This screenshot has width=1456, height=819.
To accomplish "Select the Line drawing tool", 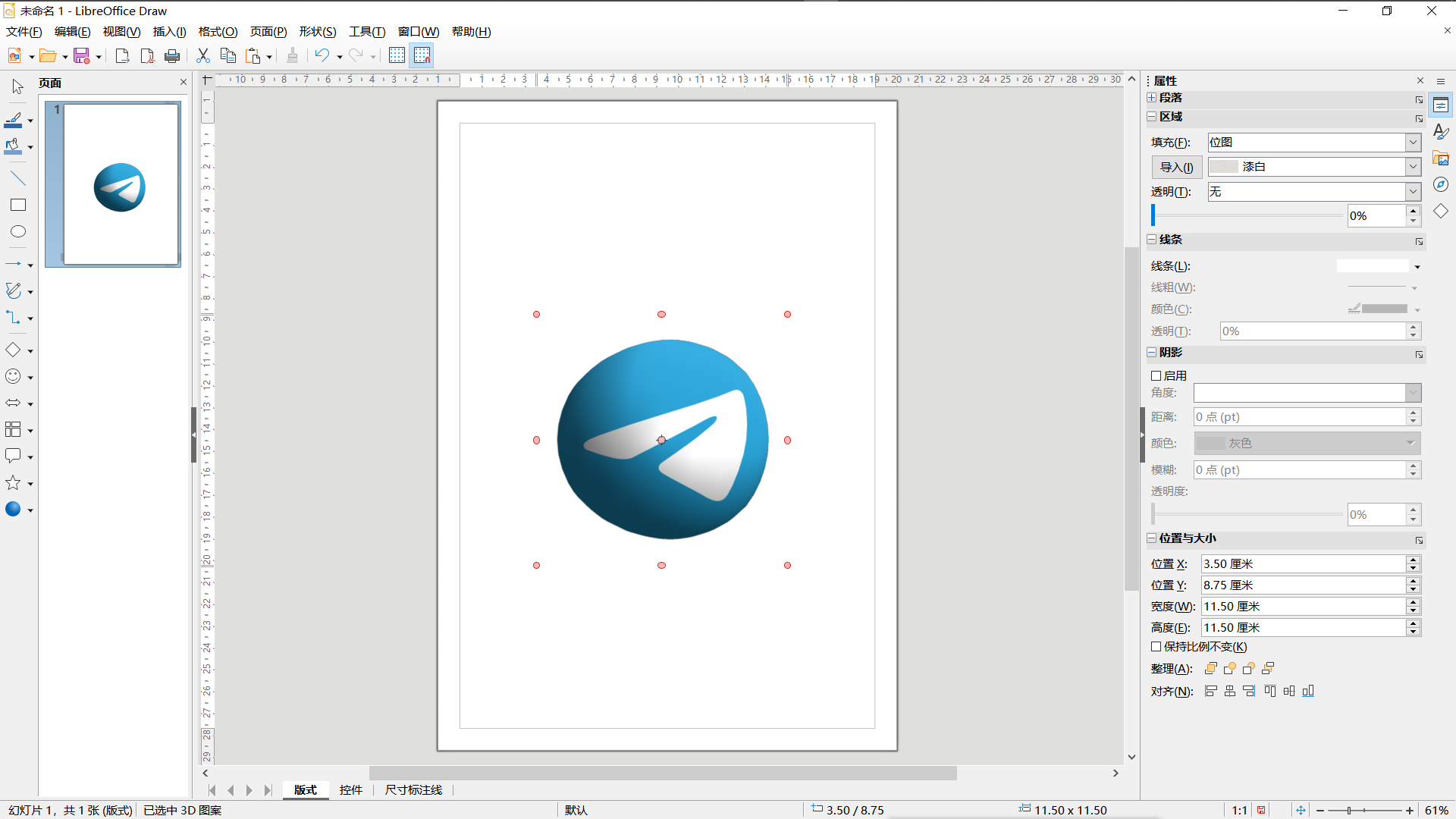I will 18,178.
